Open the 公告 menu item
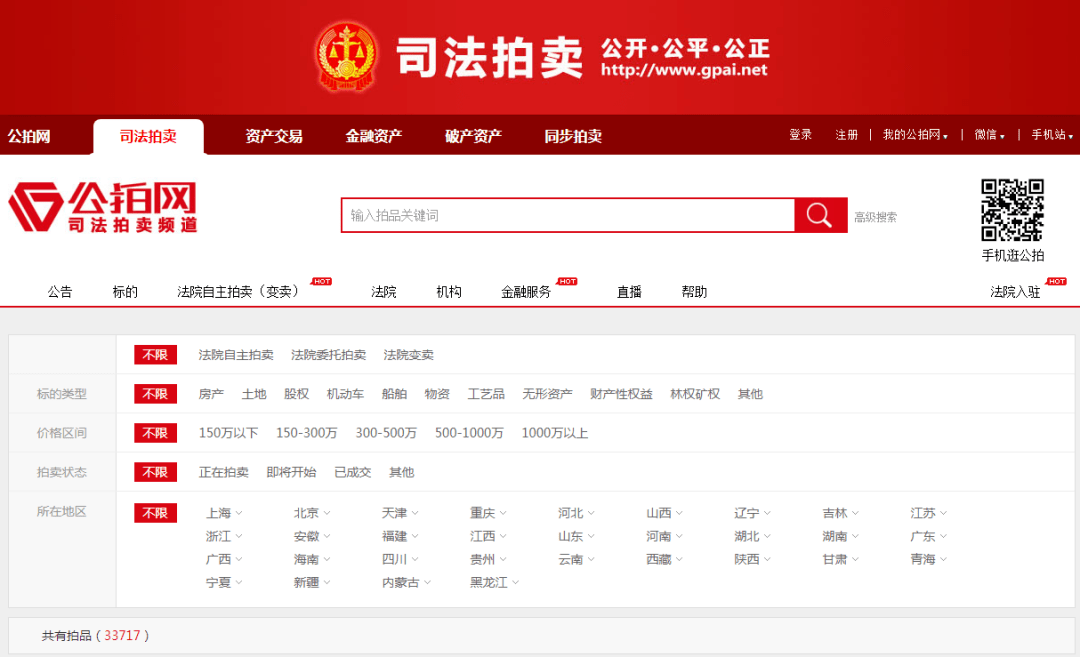The width and height of the screenshot is (1080, 657). (x=60, y=291)
